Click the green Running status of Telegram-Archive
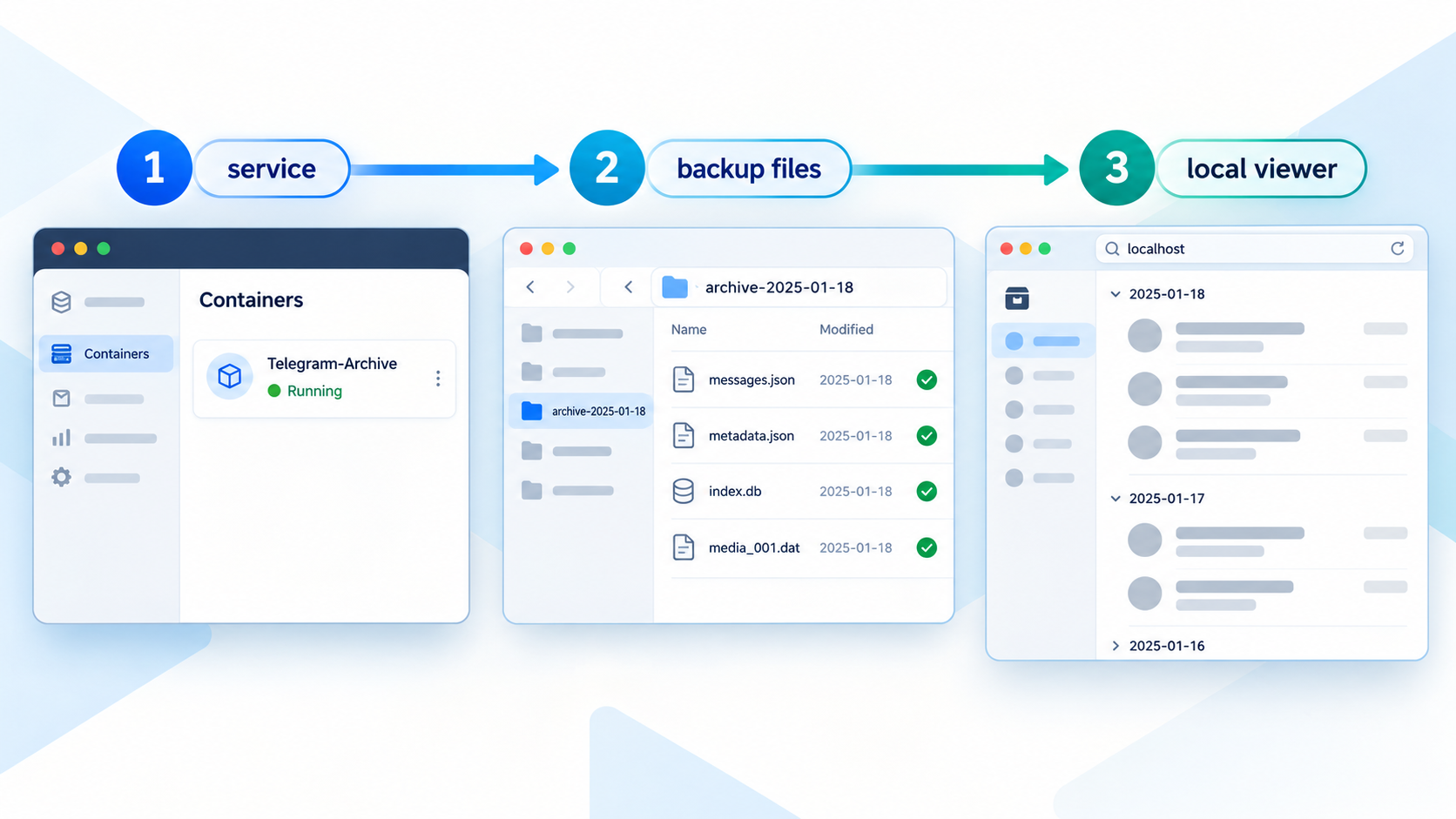The width and height of the screenshot is (1456, 819). (305, 391)
